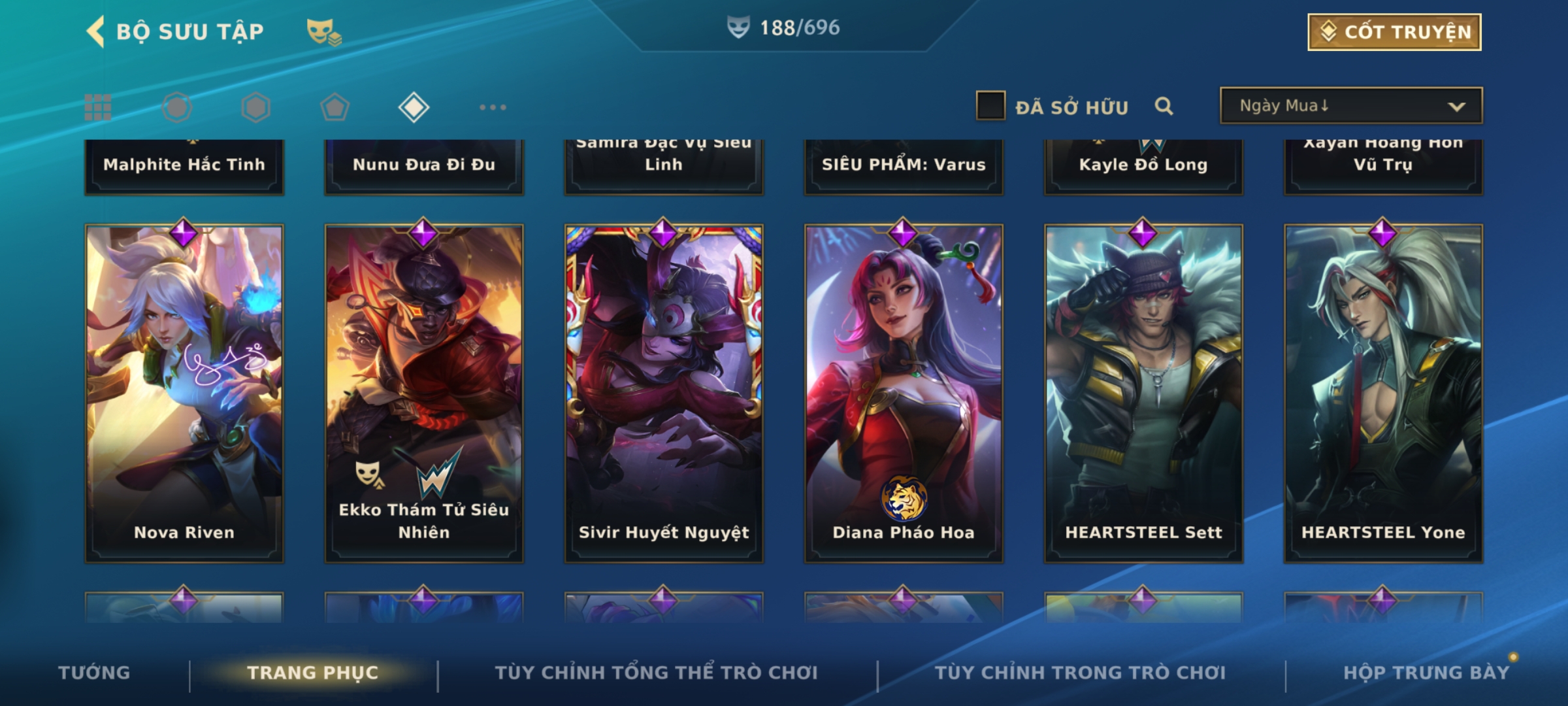Tick the Đã Sở Hữu checkbox
This screenshot has height=706, width=1568.
[990, 105]
